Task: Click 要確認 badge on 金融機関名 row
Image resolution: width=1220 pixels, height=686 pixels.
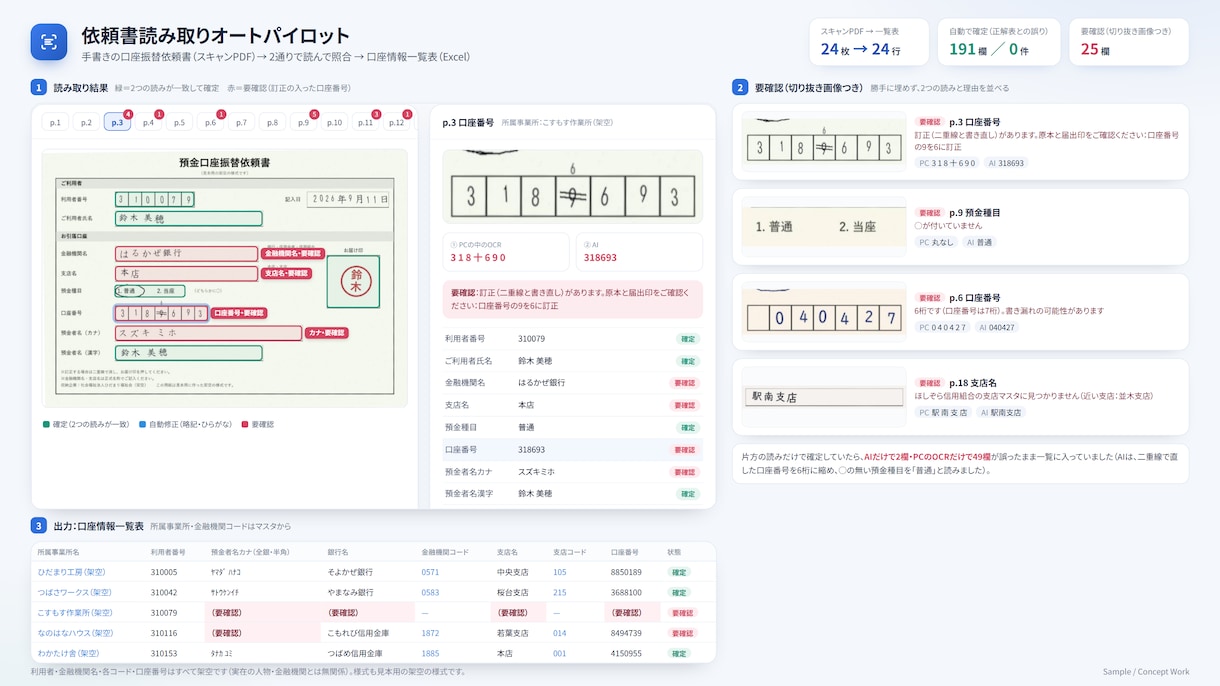Action: tap(684, 383)
